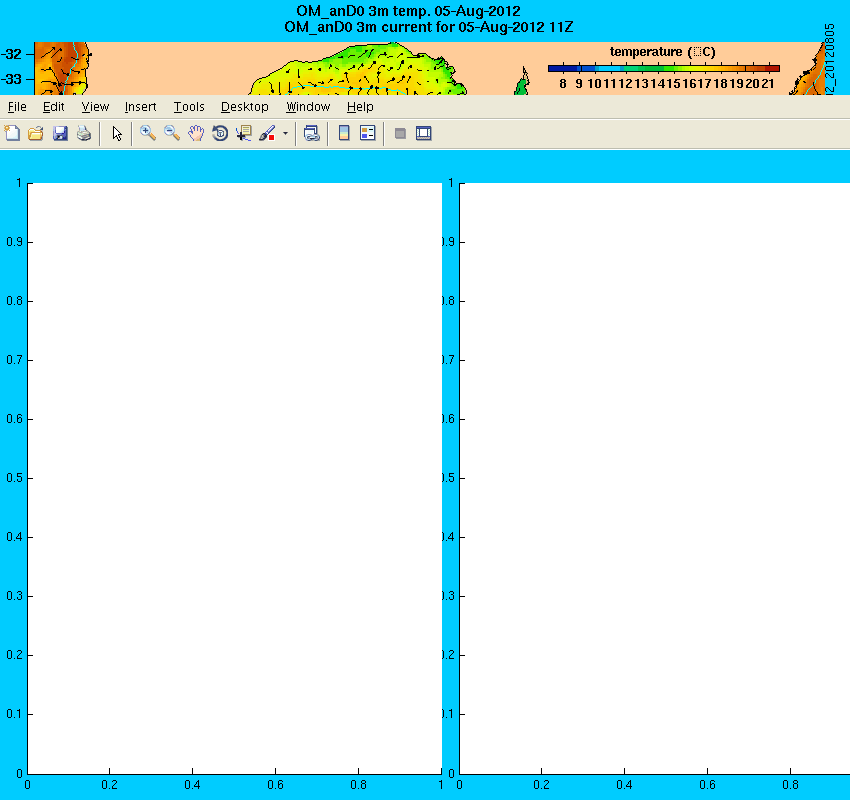Click the 'temperature (°C)' colorbar label
The height and width of the screenshot is (800, 850).
tap(662, 52)
